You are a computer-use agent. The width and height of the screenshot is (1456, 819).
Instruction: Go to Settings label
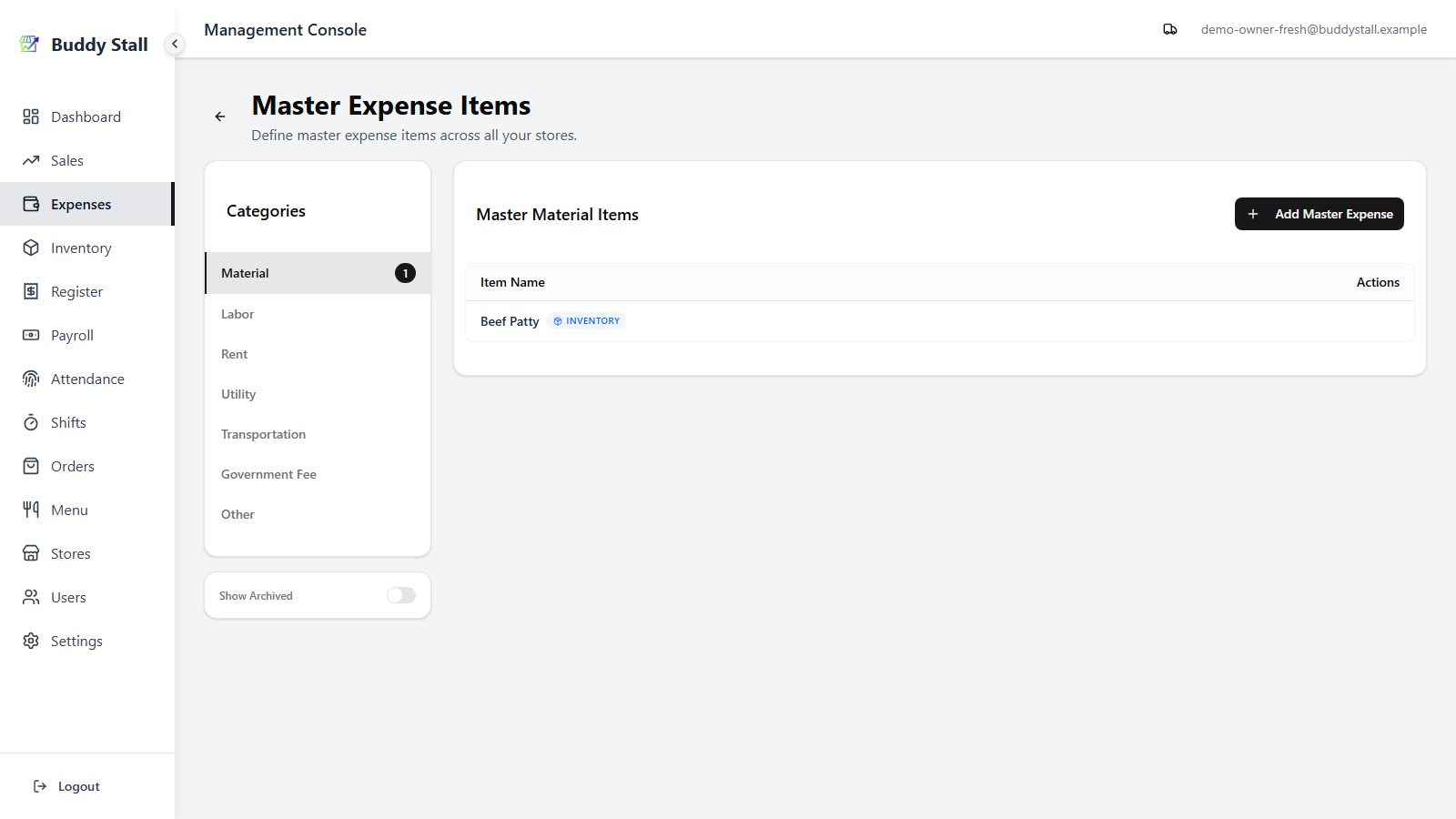pyautogui.click(x=76, y=641)
